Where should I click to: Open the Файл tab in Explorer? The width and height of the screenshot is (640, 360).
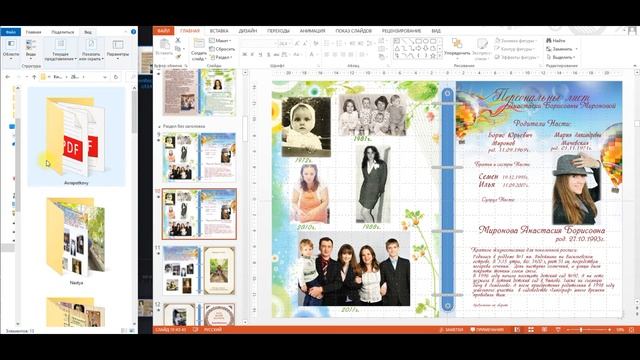pyautogui.click(x=11, y=31)
